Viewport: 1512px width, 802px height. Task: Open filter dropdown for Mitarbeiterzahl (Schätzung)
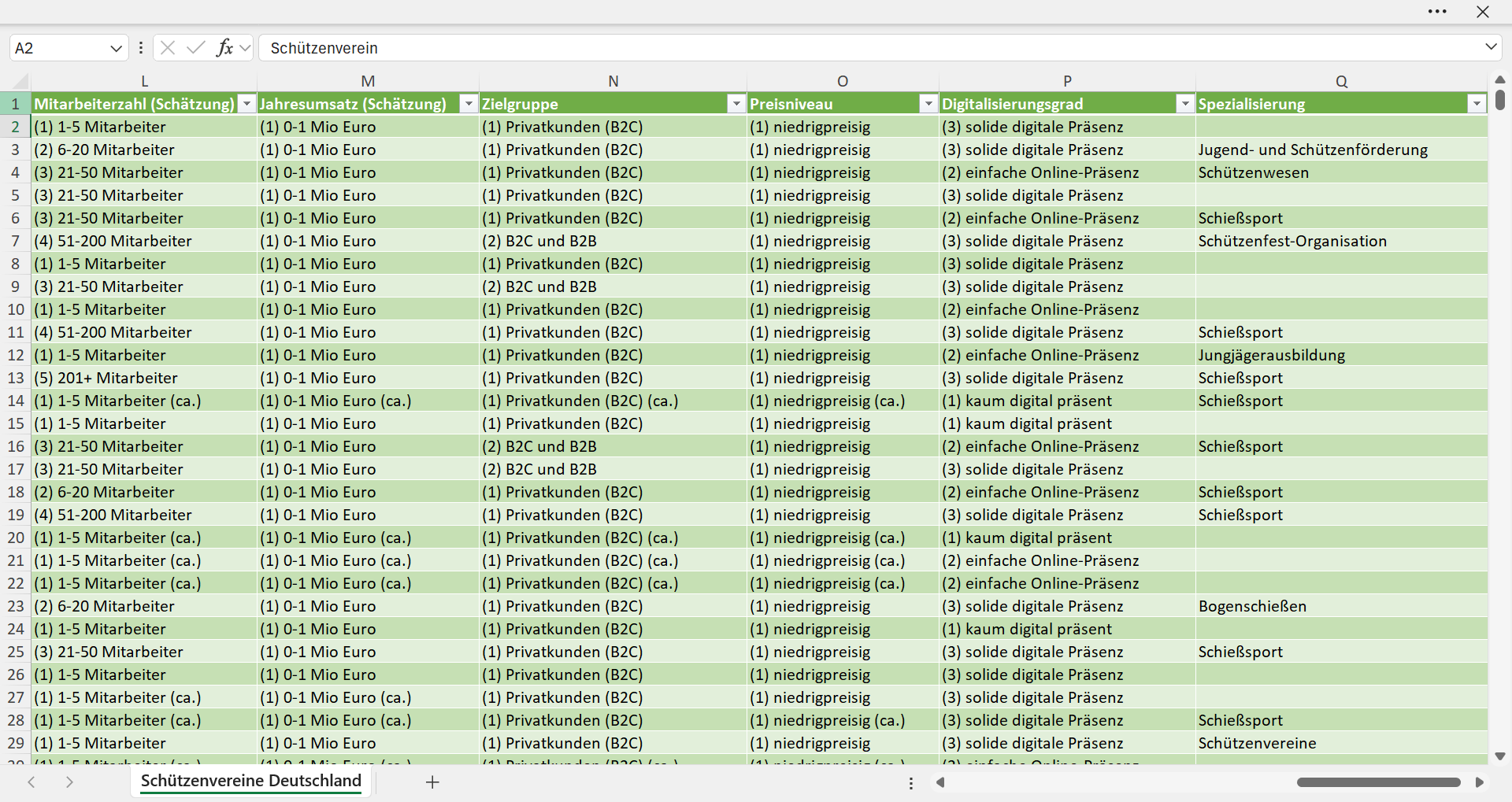(246, 104)
